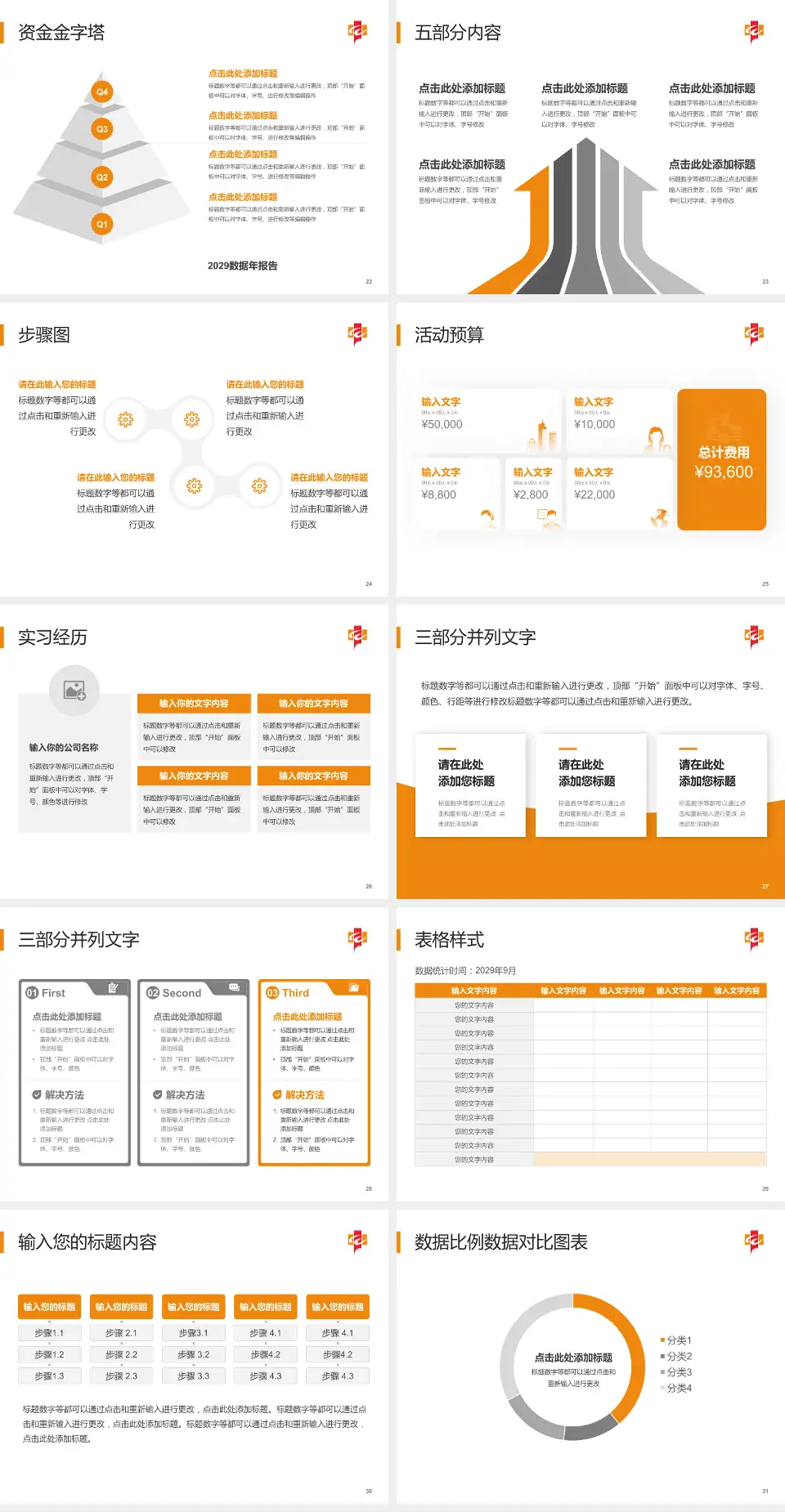Click the donut center title 点击此处添加标题

coord(573,1357)
